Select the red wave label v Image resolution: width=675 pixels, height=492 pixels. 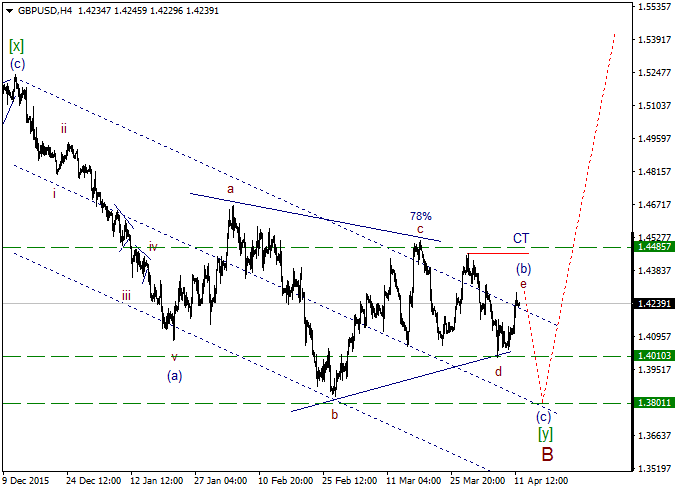coord(174,357)
